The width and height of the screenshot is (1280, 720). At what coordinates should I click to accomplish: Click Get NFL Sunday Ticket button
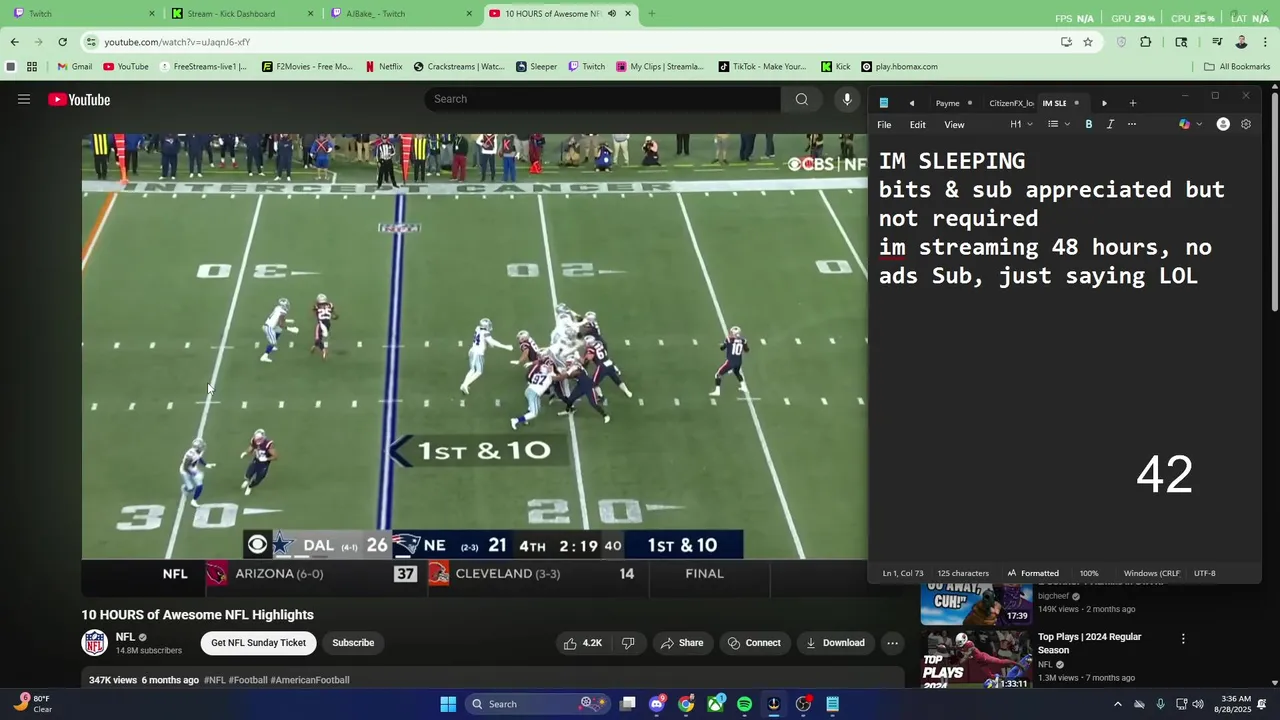258,643
